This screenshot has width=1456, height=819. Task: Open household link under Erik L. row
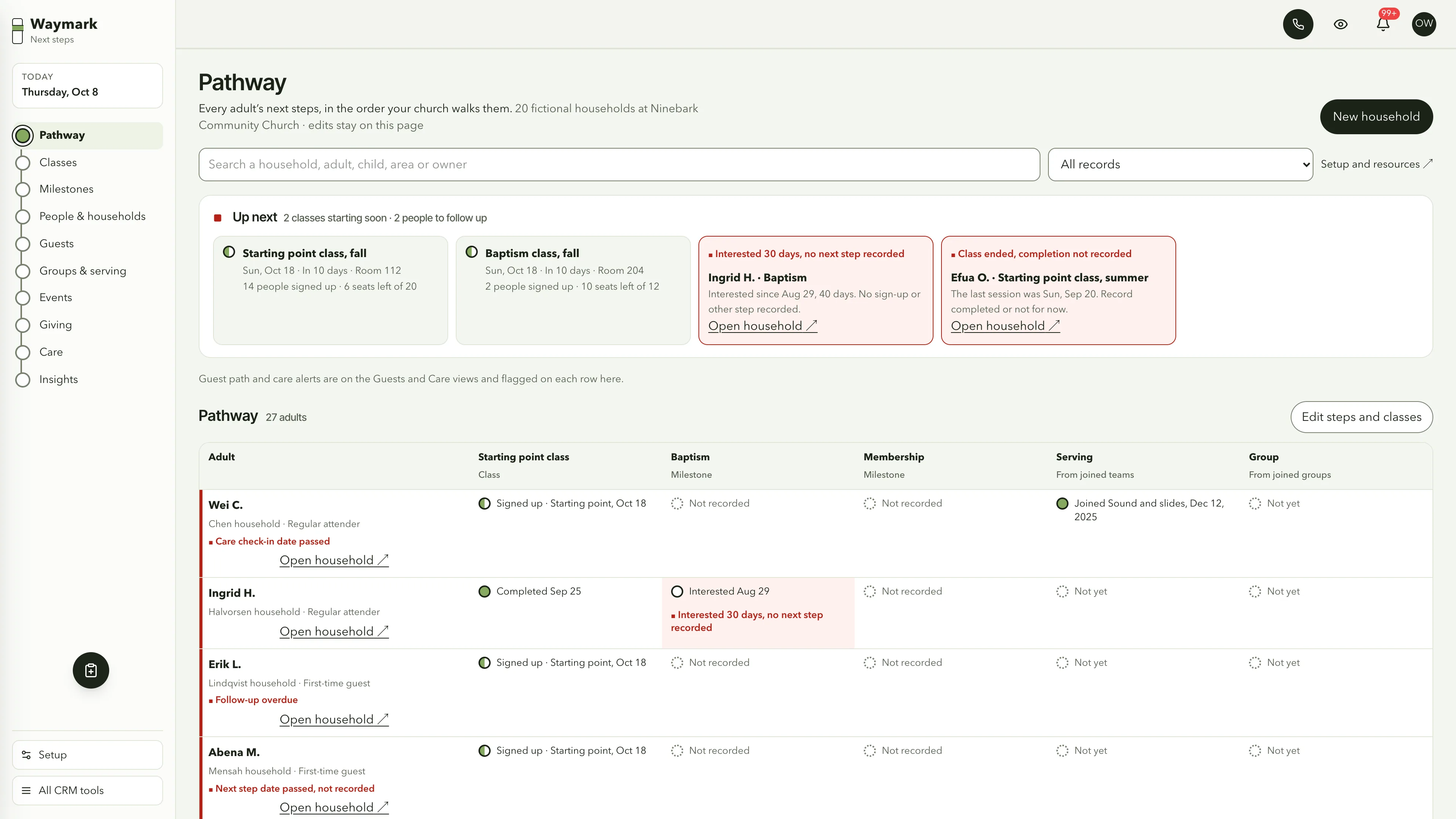coord(334,720)
